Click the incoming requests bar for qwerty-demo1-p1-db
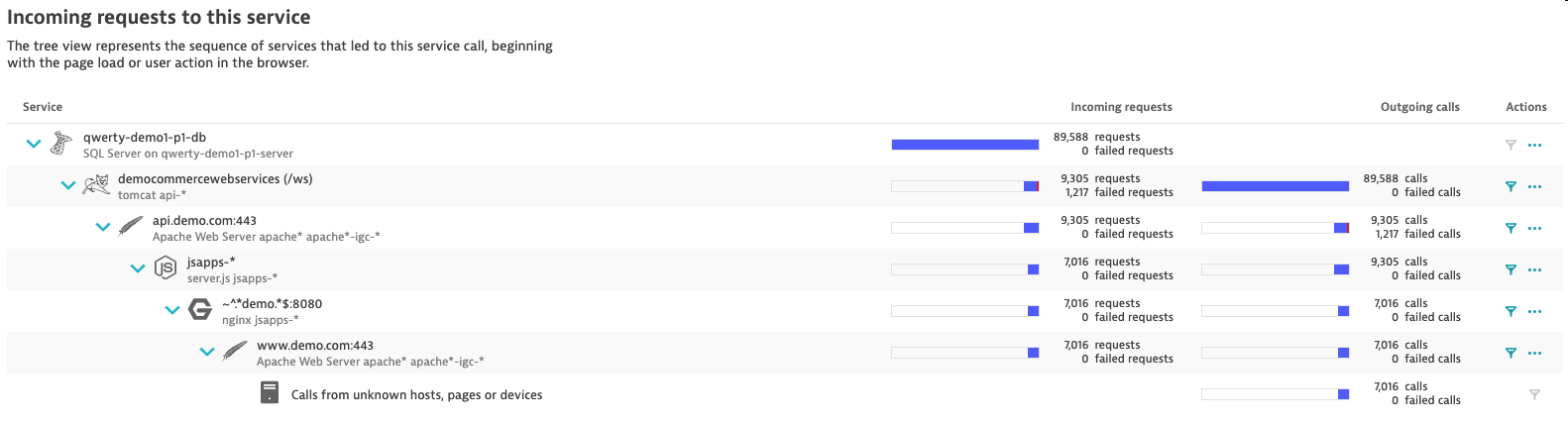This screenshot has height=424, width=1568. (964, 145)
